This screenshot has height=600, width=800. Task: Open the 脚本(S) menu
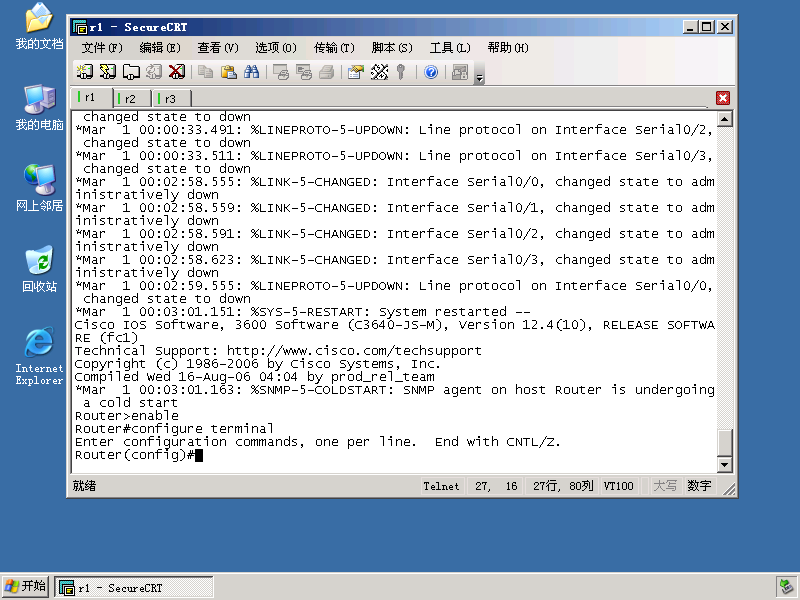click(x=392, y=48)
